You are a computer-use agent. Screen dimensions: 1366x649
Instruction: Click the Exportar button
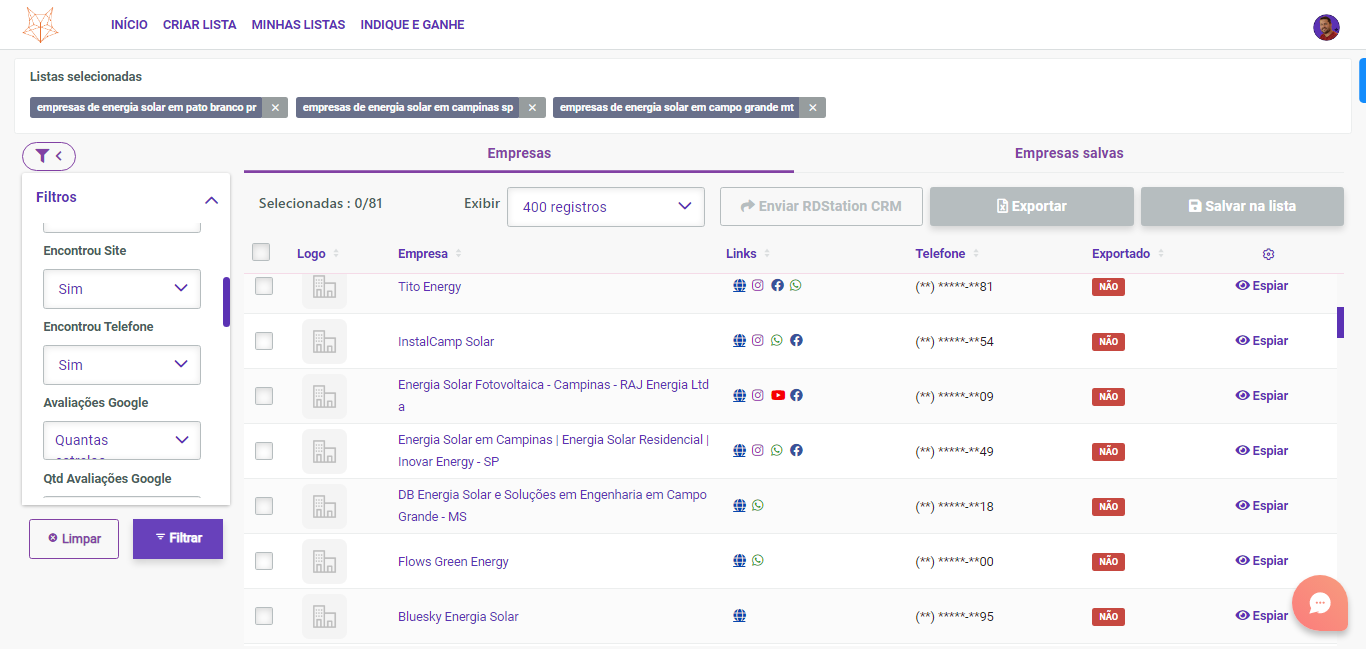coord(1031,206)
